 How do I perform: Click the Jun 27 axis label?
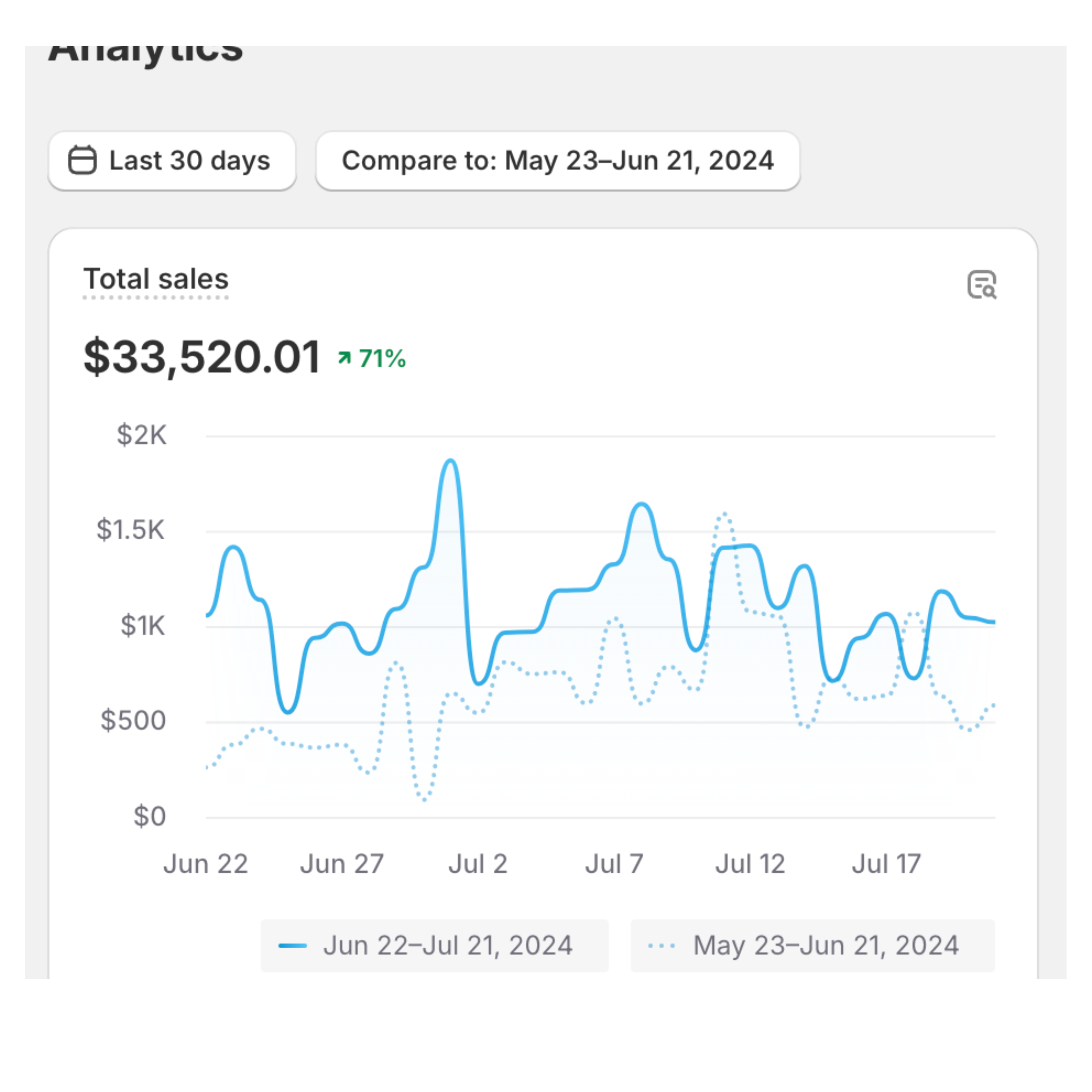coord(341,864)
